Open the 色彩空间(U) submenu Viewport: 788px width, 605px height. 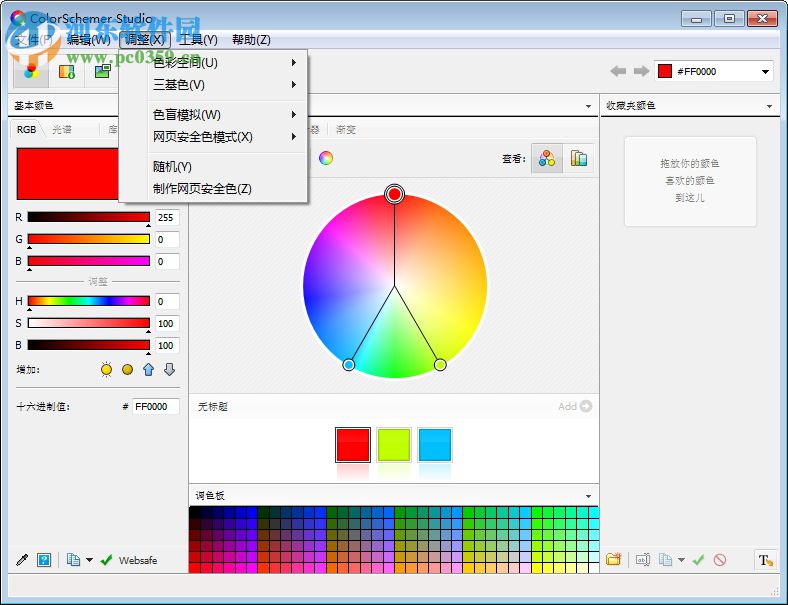[213, 63]
